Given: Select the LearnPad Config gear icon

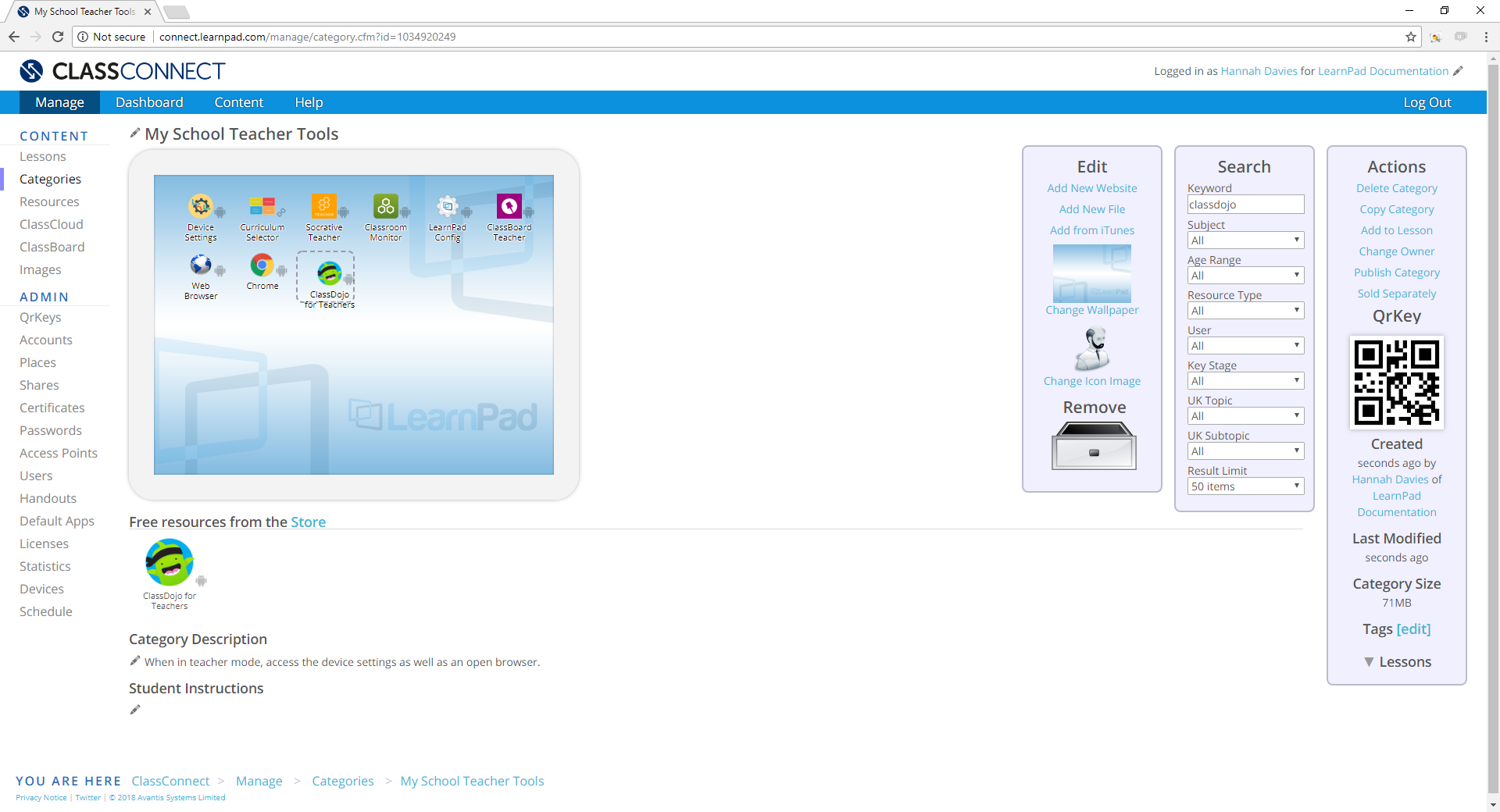Looking at the screenshot, I should click(x=447, y=206).
